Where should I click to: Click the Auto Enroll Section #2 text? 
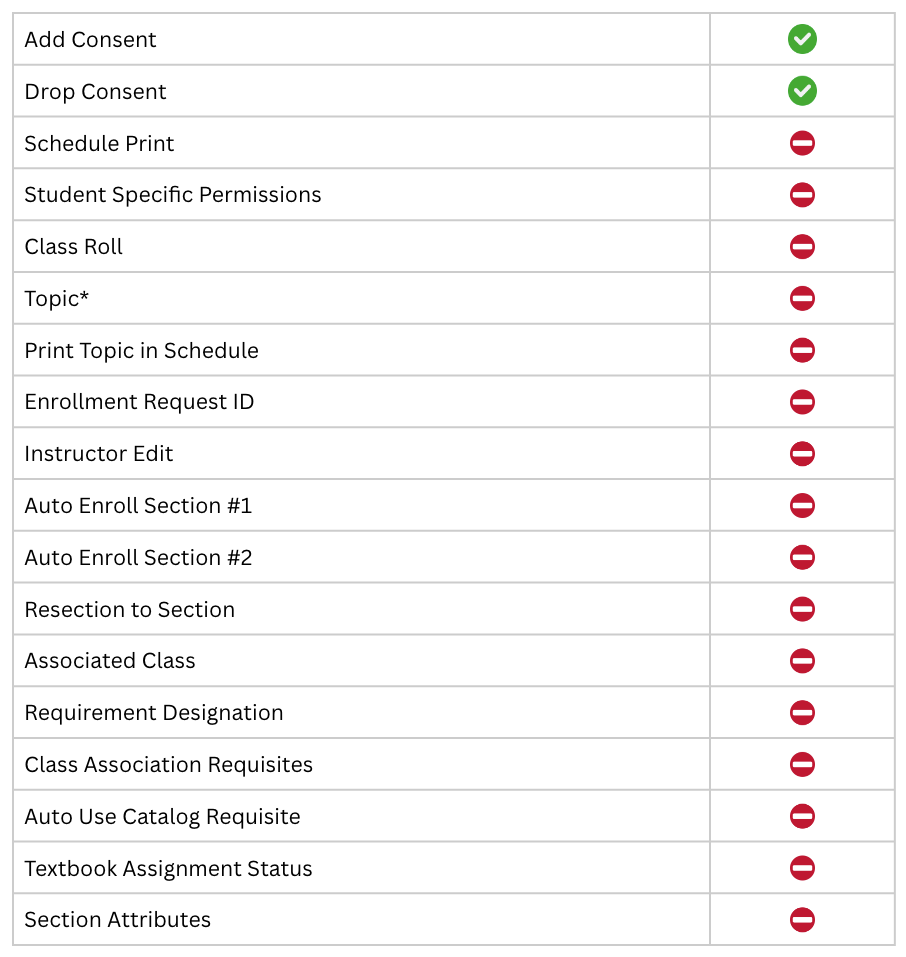(x=138, y=558)
